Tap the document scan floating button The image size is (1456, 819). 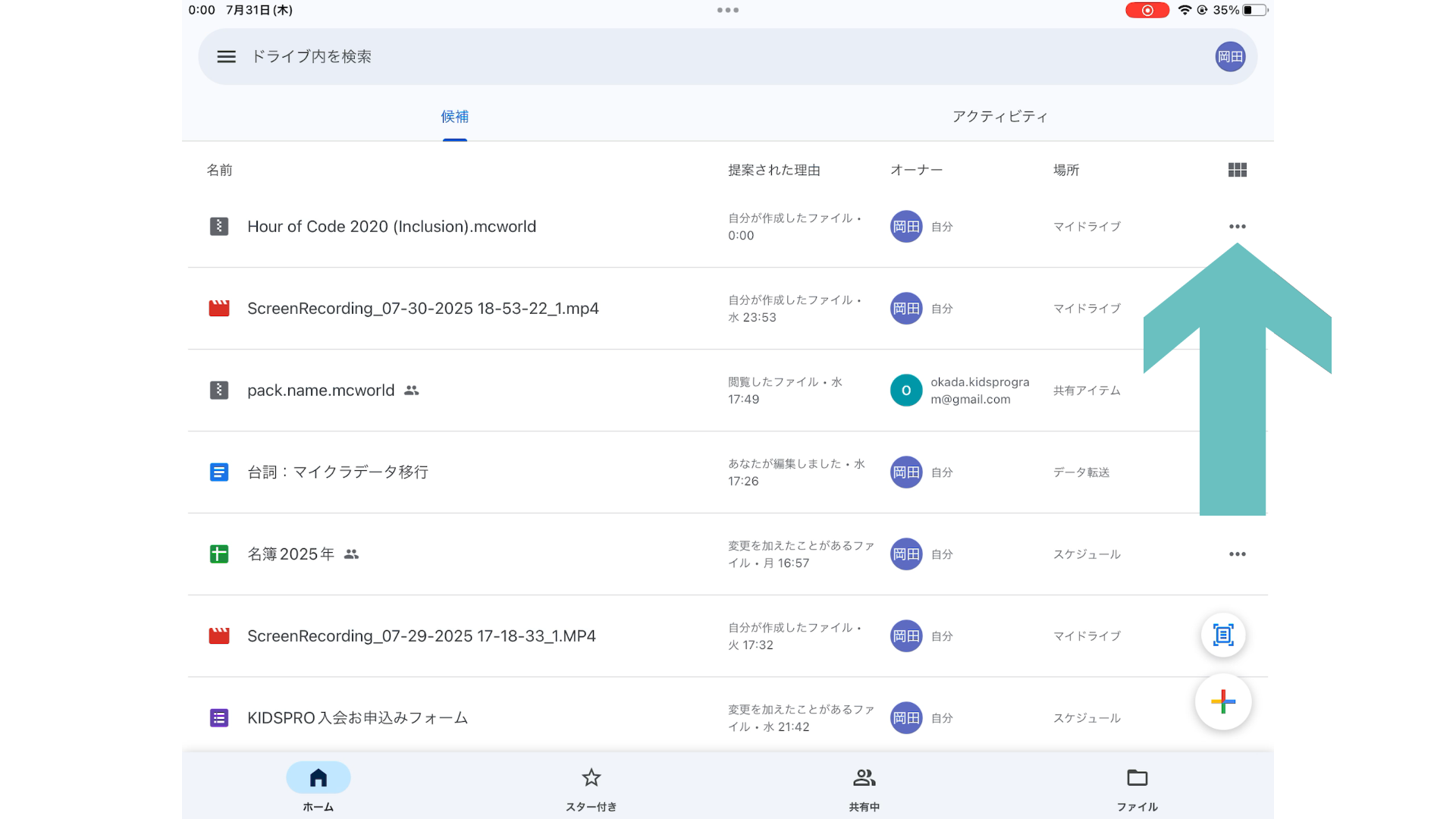click(x=1222, y=635)
